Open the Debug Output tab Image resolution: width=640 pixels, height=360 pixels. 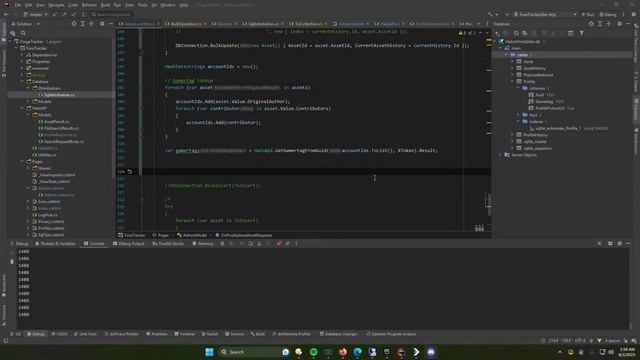coord(128,244)
